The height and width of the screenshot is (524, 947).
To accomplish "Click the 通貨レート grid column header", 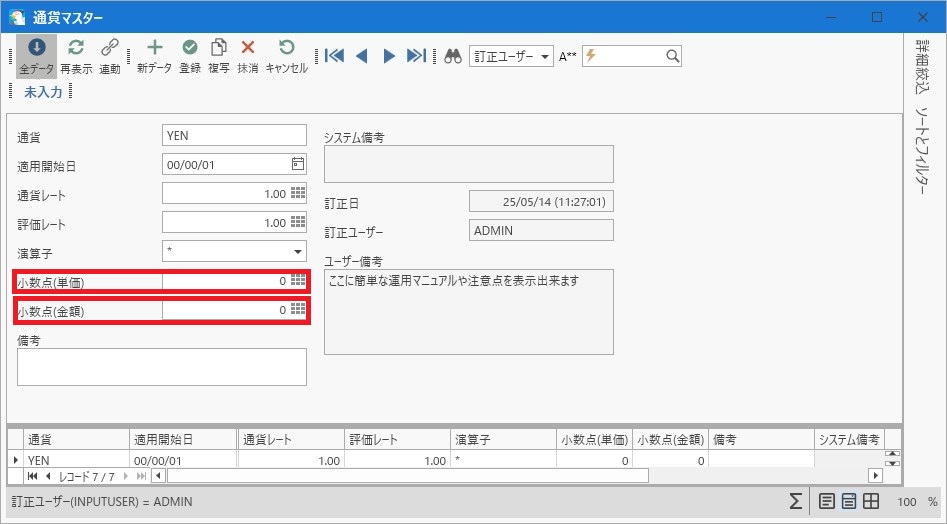I will pyautogui.click(x=291, y=439).
